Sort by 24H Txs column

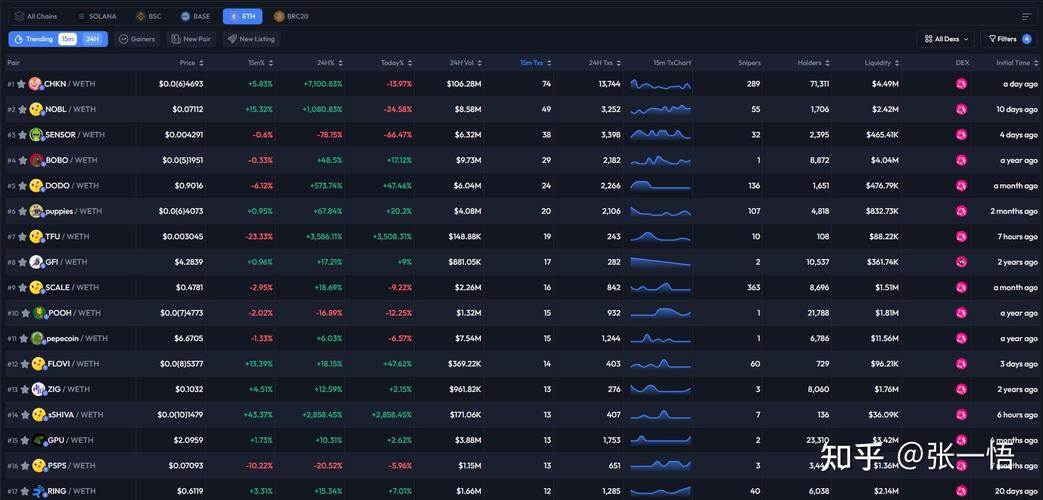605,63
